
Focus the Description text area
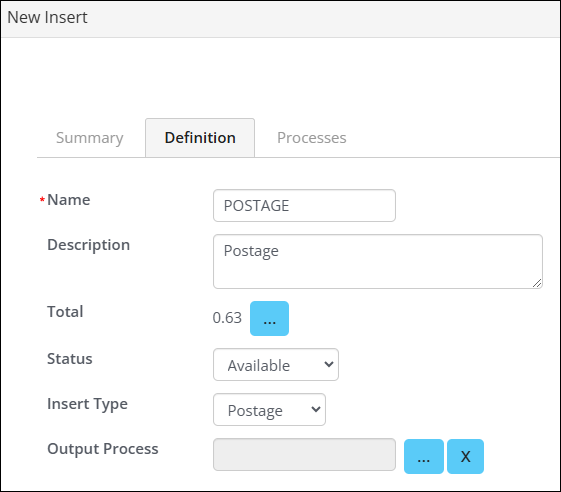click(378, 262)
